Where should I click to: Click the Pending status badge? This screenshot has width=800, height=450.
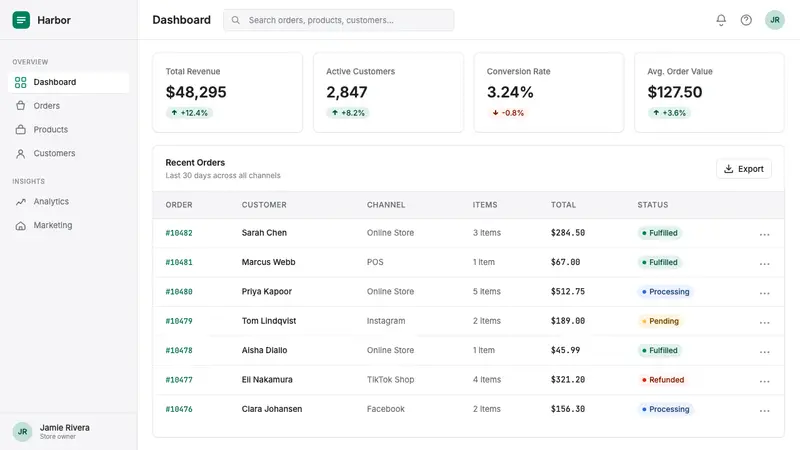point(660,321)
